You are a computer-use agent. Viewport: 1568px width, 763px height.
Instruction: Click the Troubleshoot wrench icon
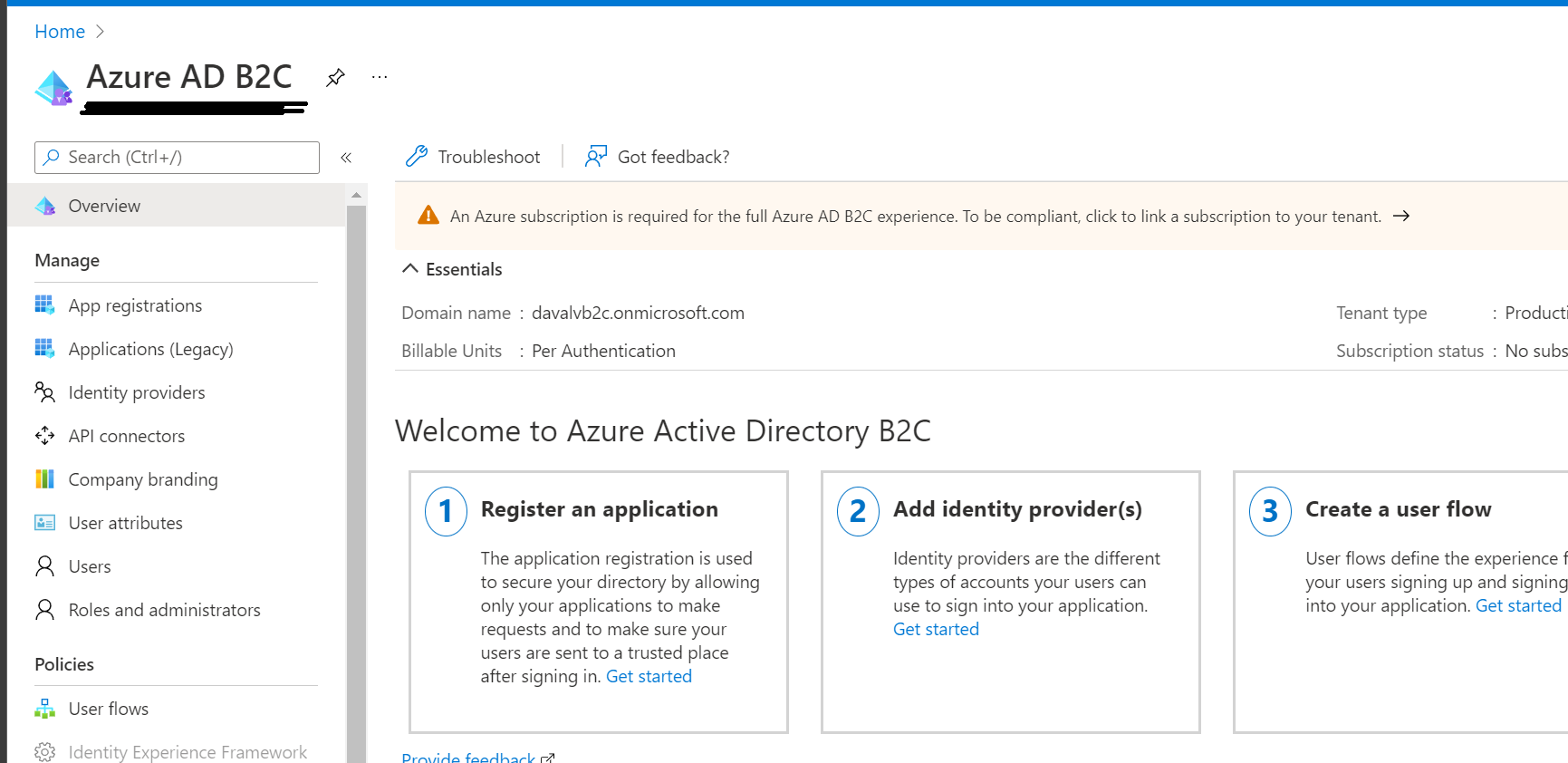[417, 157]
